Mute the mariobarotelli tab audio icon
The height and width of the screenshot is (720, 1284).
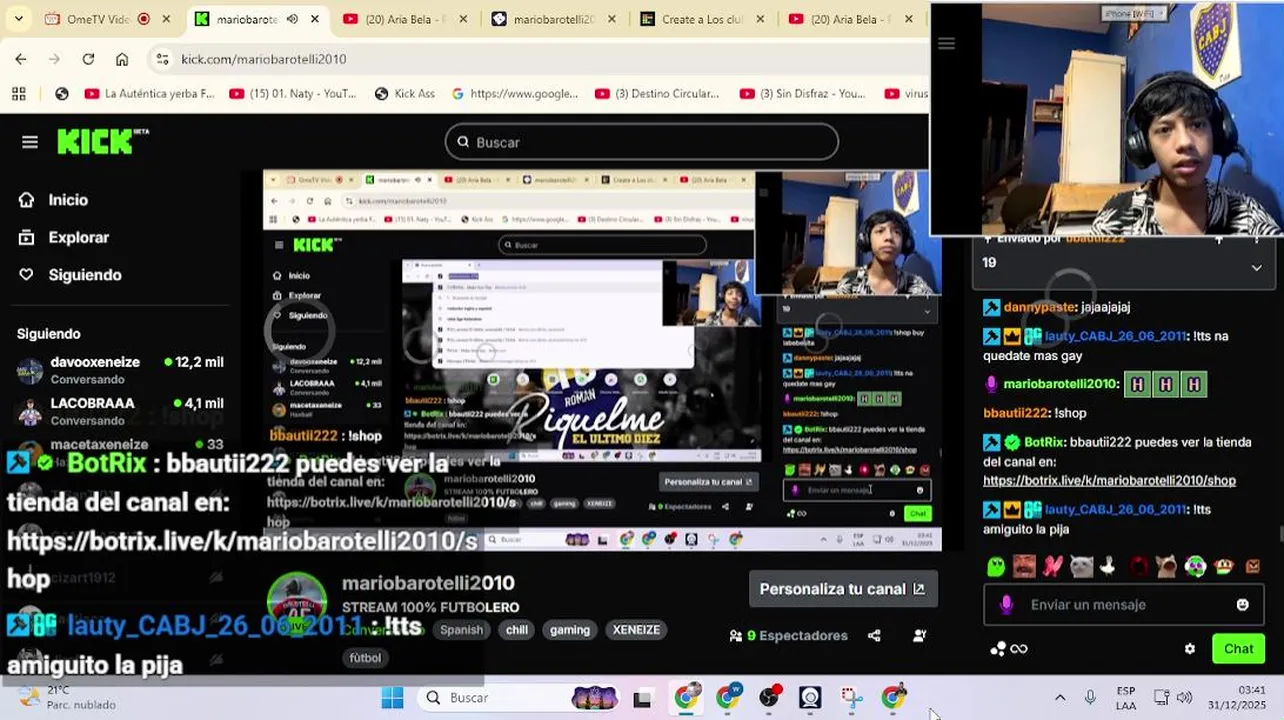tap(292, 19)
